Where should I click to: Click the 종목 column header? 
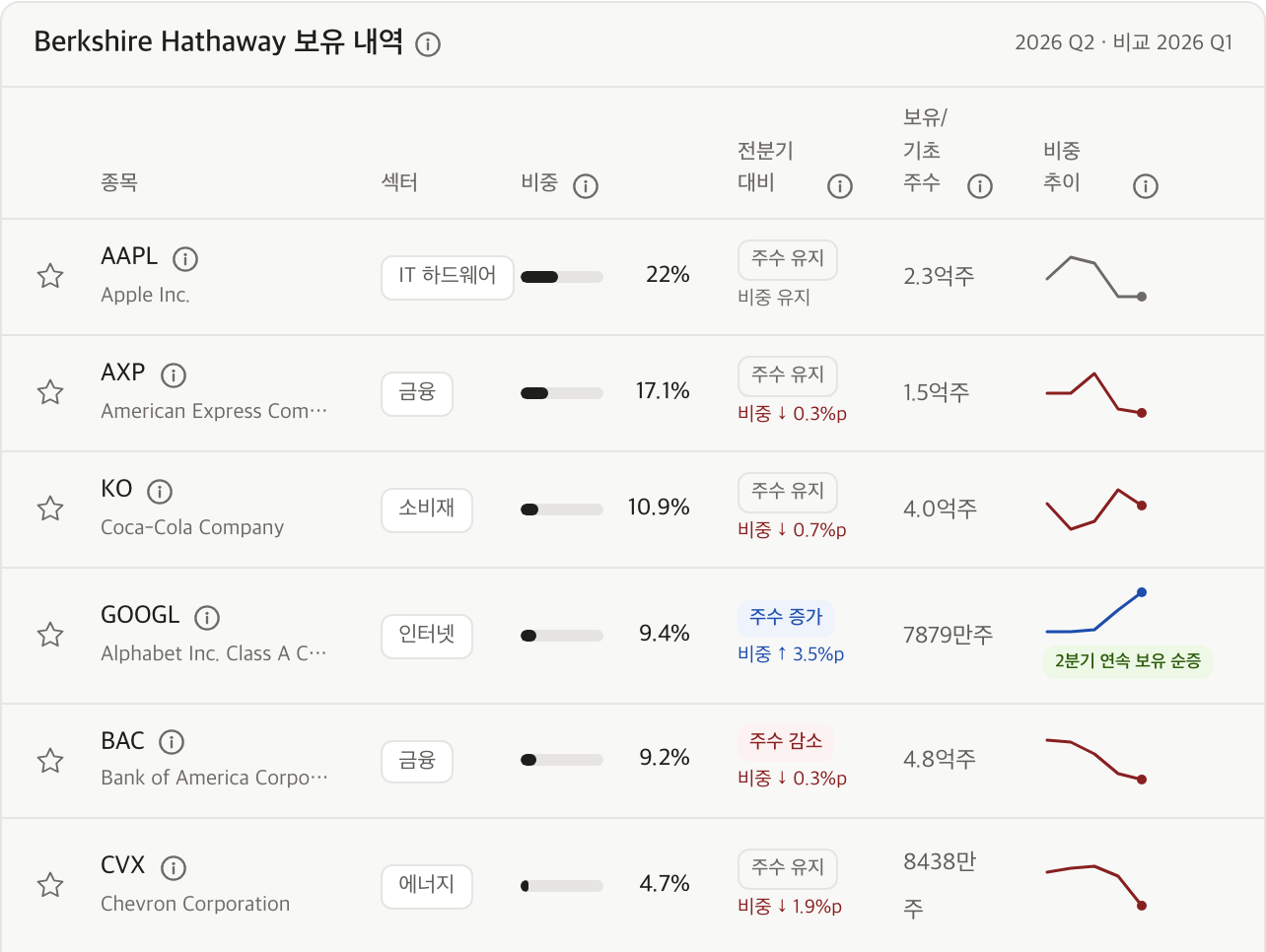click(119, 182)
